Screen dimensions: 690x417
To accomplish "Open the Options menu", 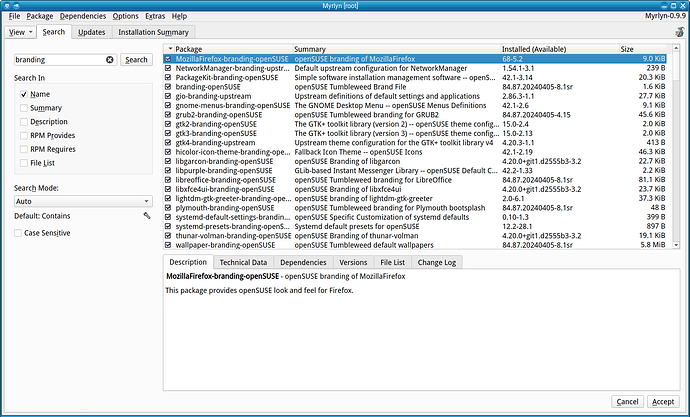I will [x=125, y=16].
